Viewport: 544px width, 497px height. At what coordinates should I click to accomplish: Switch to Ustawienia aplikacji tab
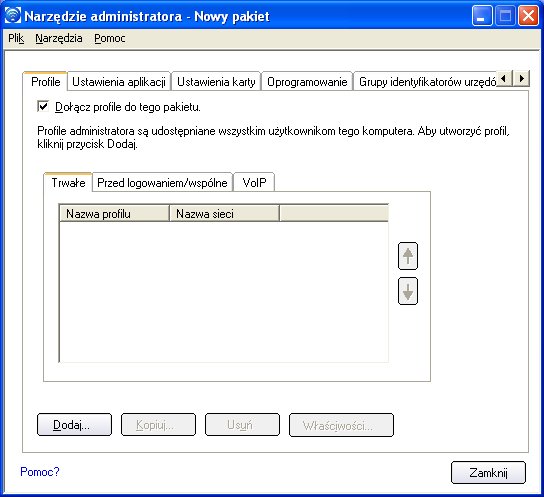click(119, 82)
